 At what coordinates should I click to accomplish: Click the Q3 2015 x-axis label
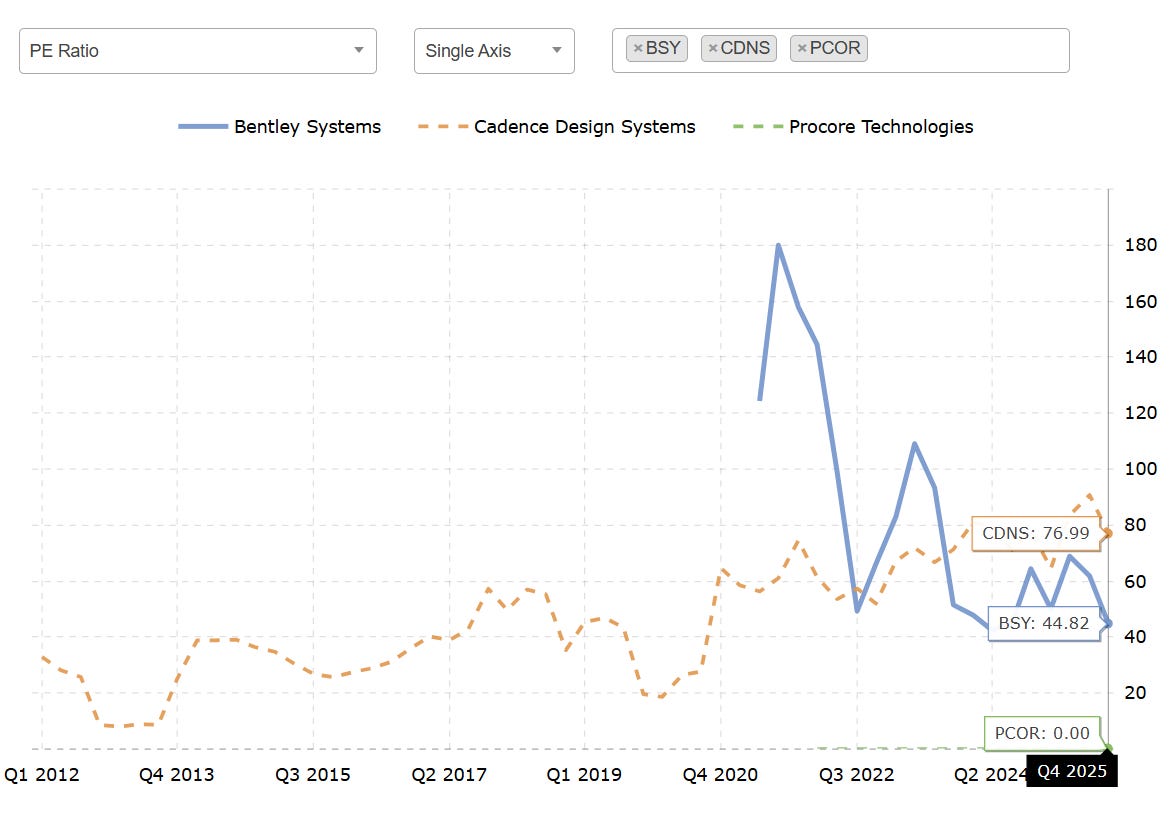pyautogui.click(x=313, y=775)
